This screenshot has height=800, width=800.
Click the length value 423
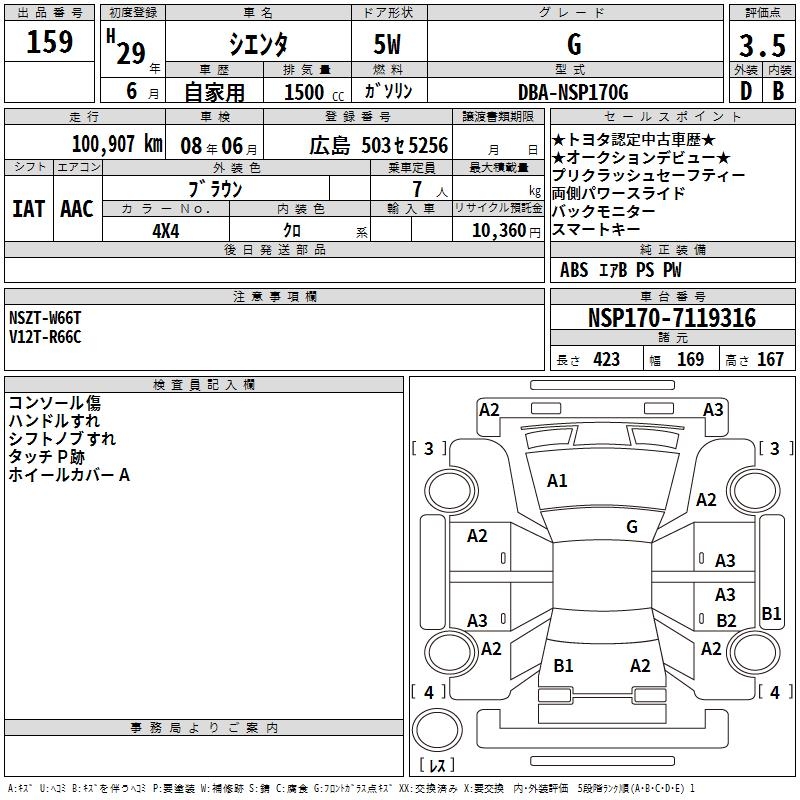pyautogui.click(x=606, y=360)
